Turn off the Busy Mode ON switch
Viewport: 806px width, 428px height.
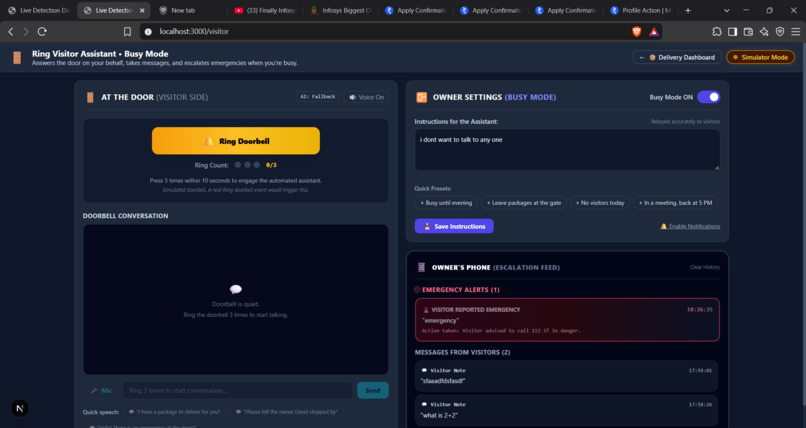(708, 97)
